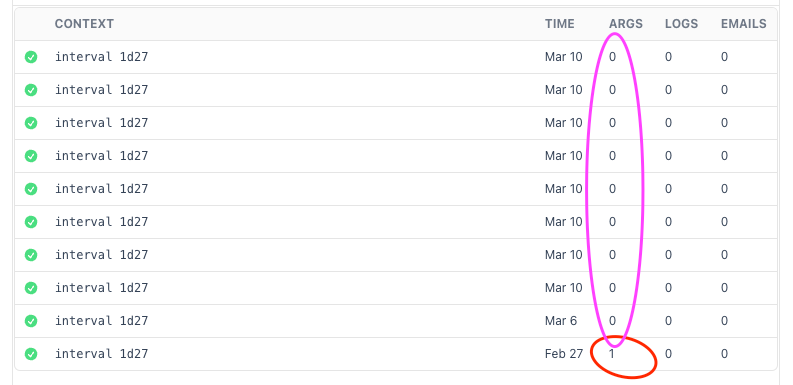Click green check icon on fourth row
Image resolution: width=793 pixels, height=385 pixels.
tap(31, 156)
